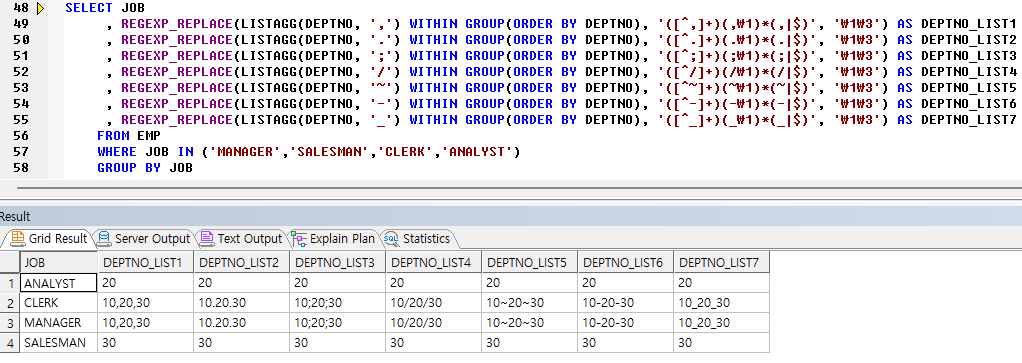Click CLERK's DEPTNO_LIST7 value 10_20_30
This screenshot has height=363, width=1022.
pos(721,303)
